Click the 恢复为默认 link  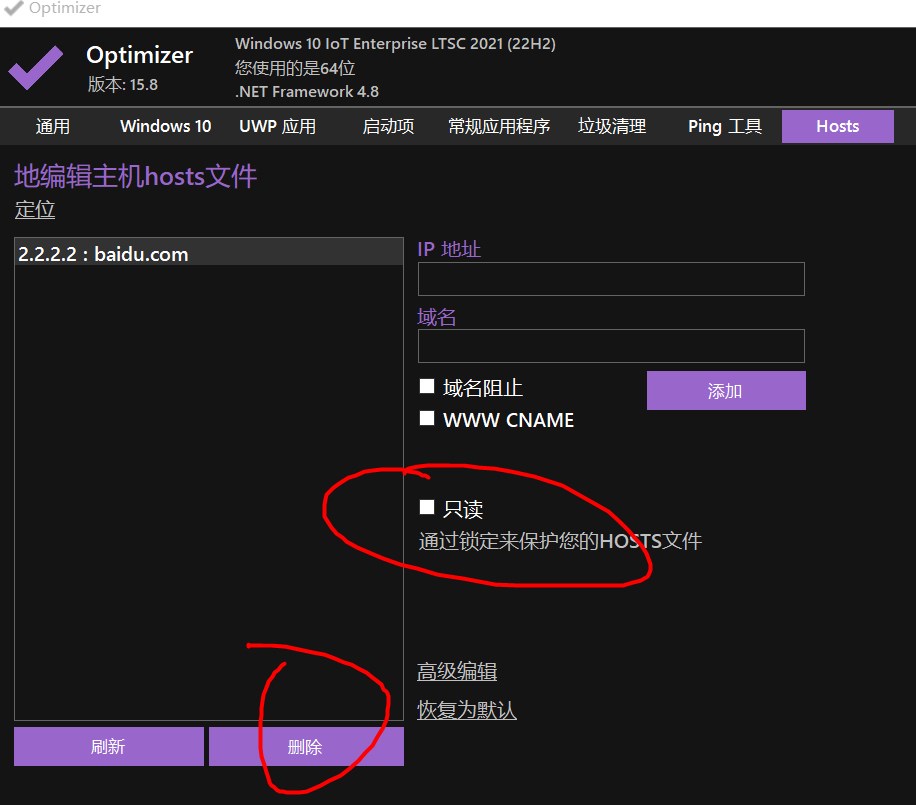pos(467,710)
